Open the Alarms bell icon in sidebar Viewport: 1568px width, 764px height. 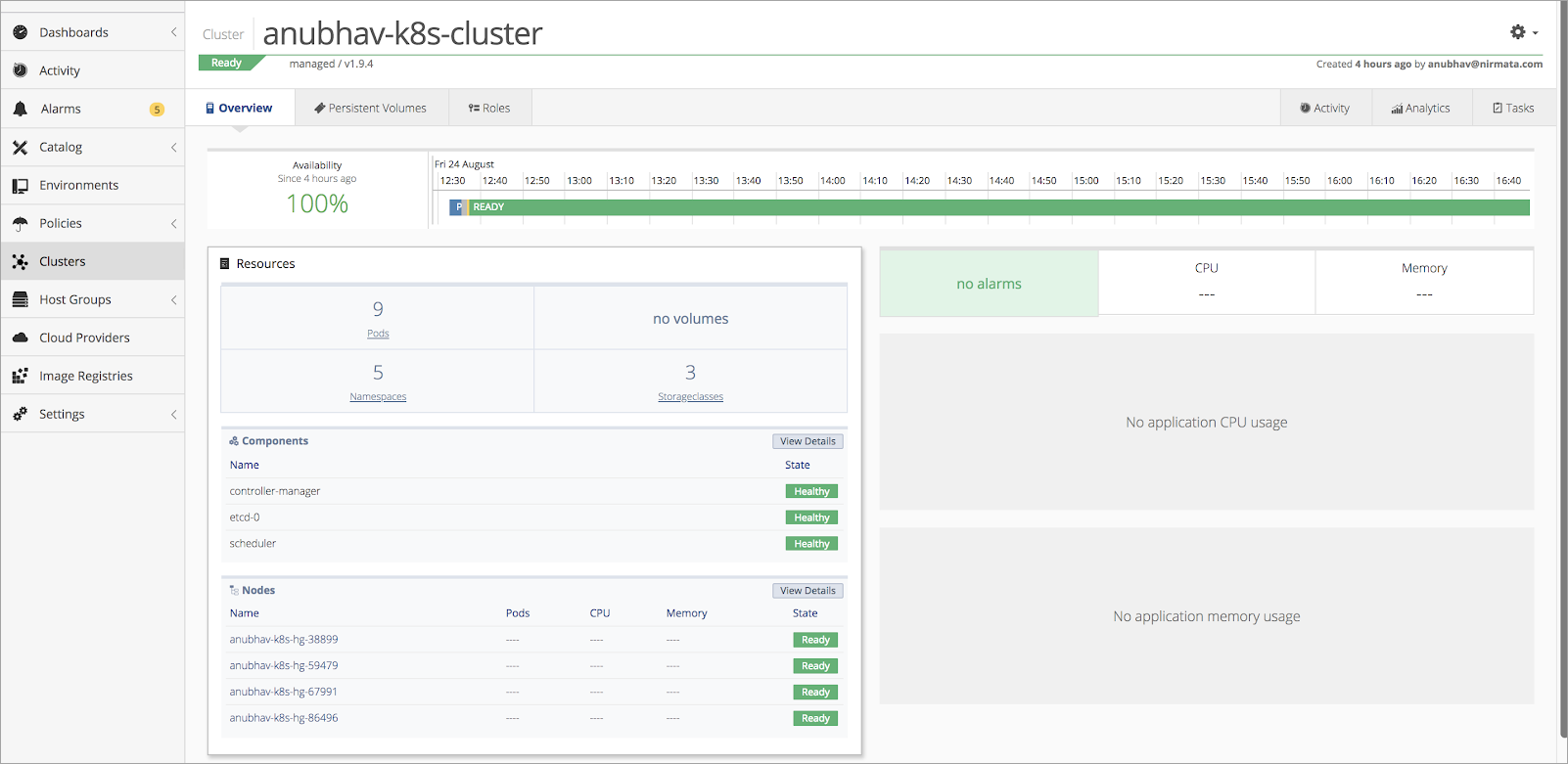point(20,109)
